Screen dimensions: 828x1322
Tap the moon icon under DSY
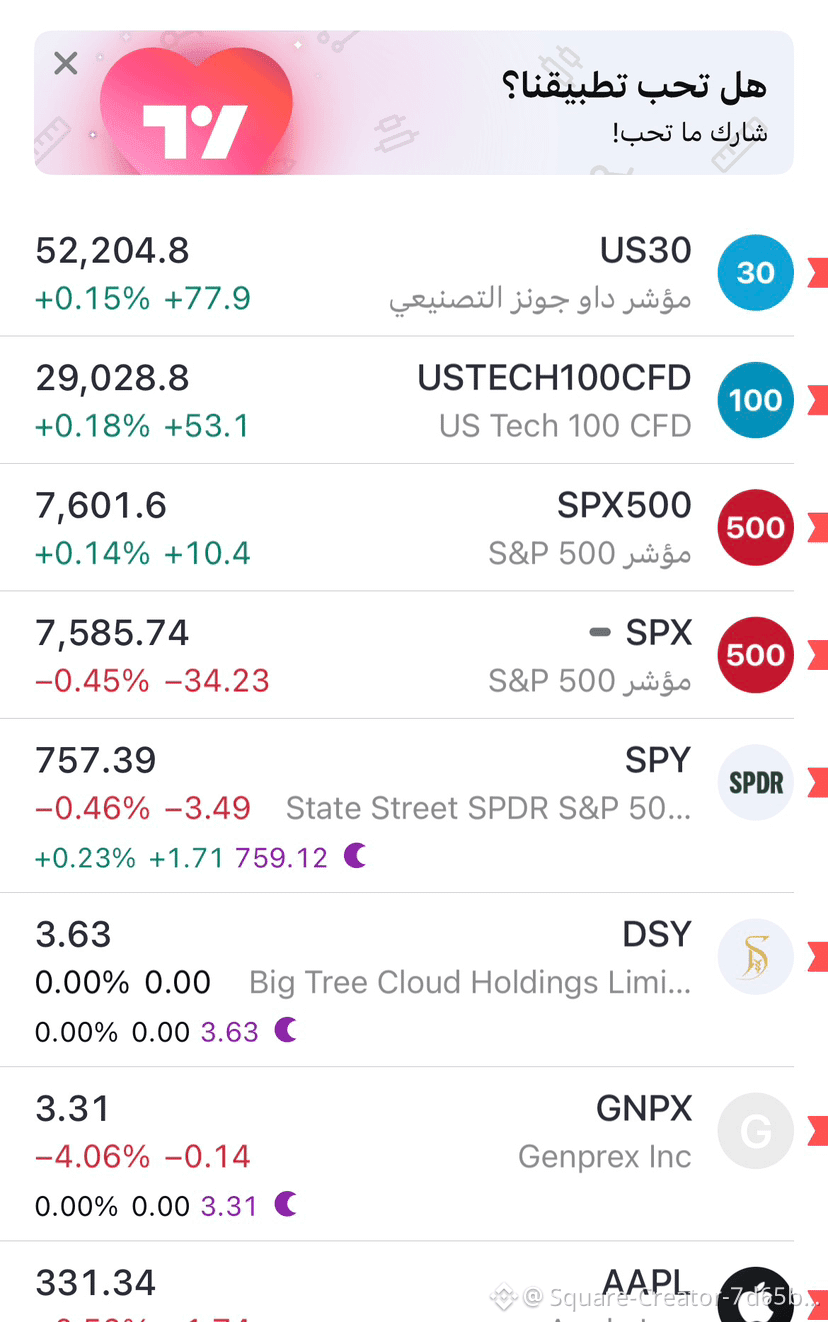tap(286, 1030)
